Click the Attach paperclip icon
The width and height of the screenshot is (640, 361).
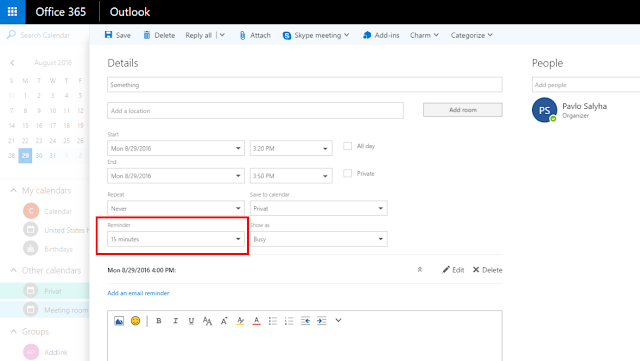pyautogui.click(x=242, y=36)
